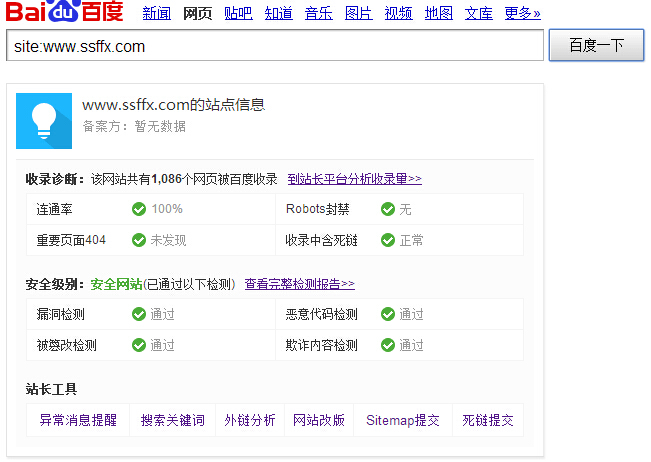Click the Robots封禁 label
Screen dimensions: 651x462
pyautogui.click(x=318, y=209)
